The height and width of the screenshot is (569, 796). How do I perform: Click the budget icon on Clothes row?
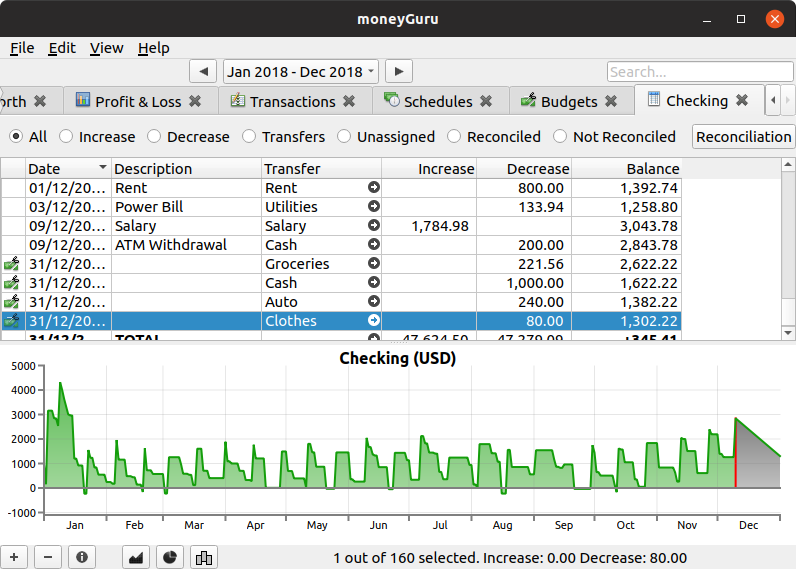pyautogui.click(x=12, y=320)
